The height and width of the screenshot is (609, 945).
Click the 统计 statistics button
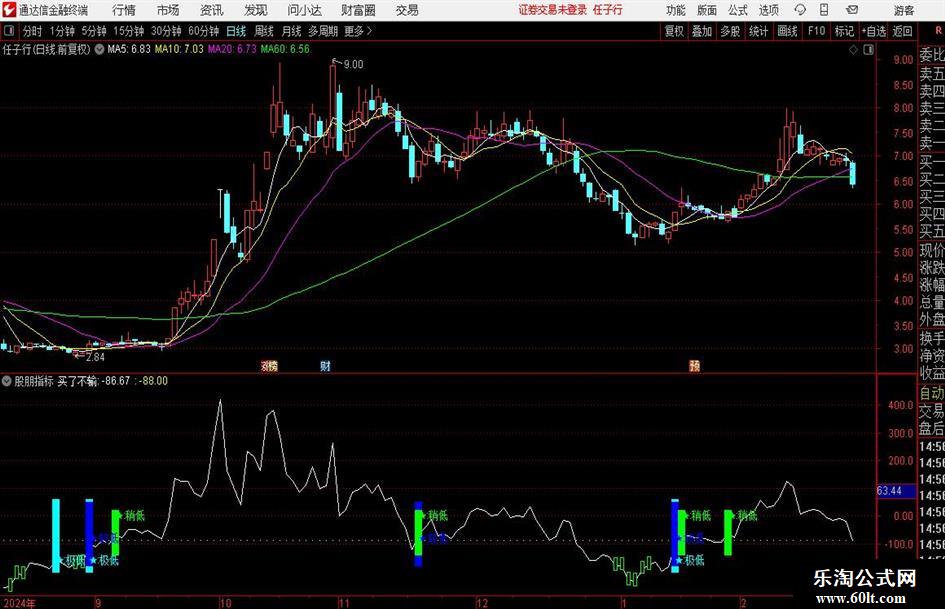point(758,31)
